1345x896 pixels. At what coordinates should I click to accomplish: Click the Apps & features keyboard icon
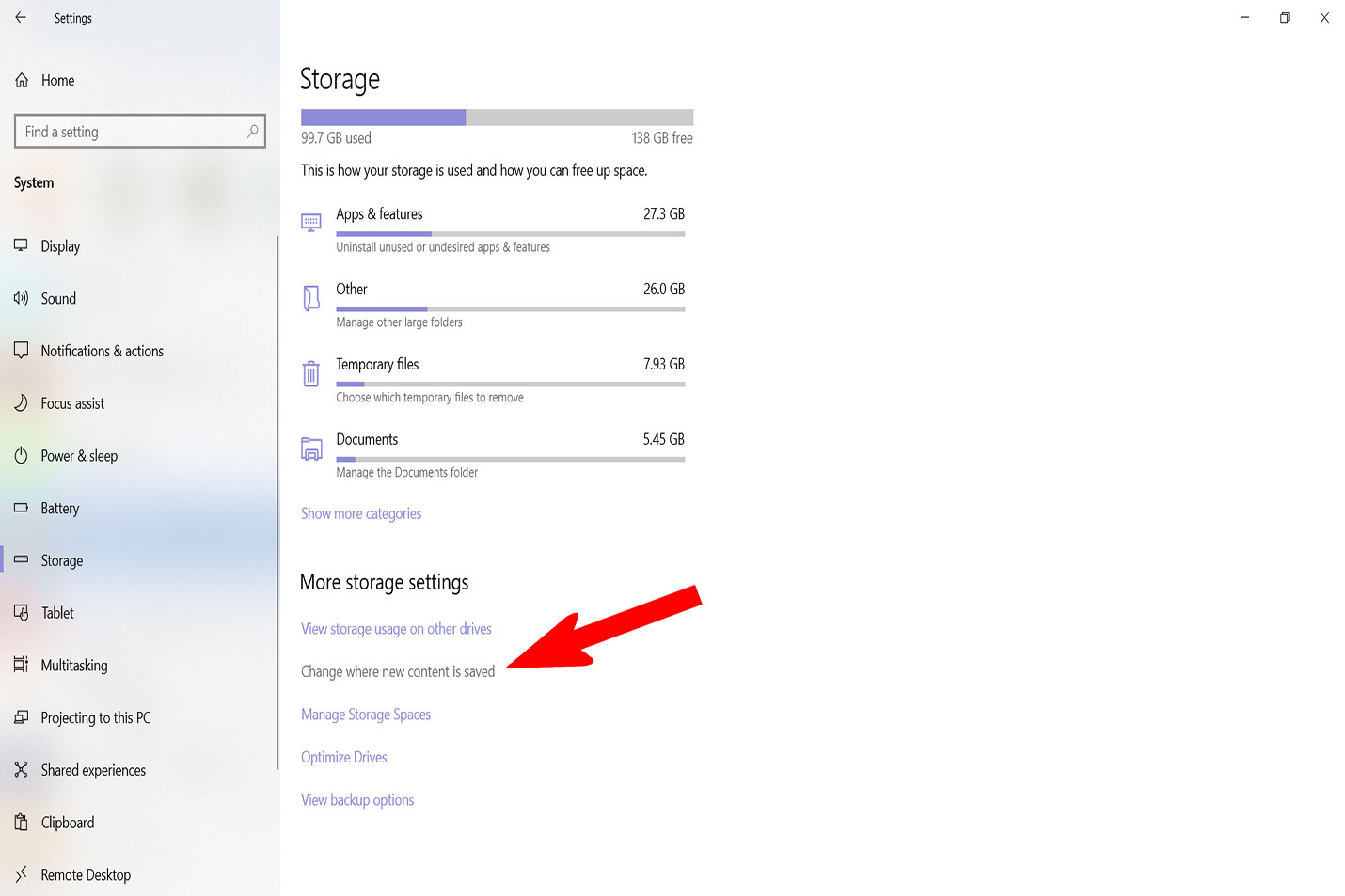pyautogui.click(x=310, y=222)
